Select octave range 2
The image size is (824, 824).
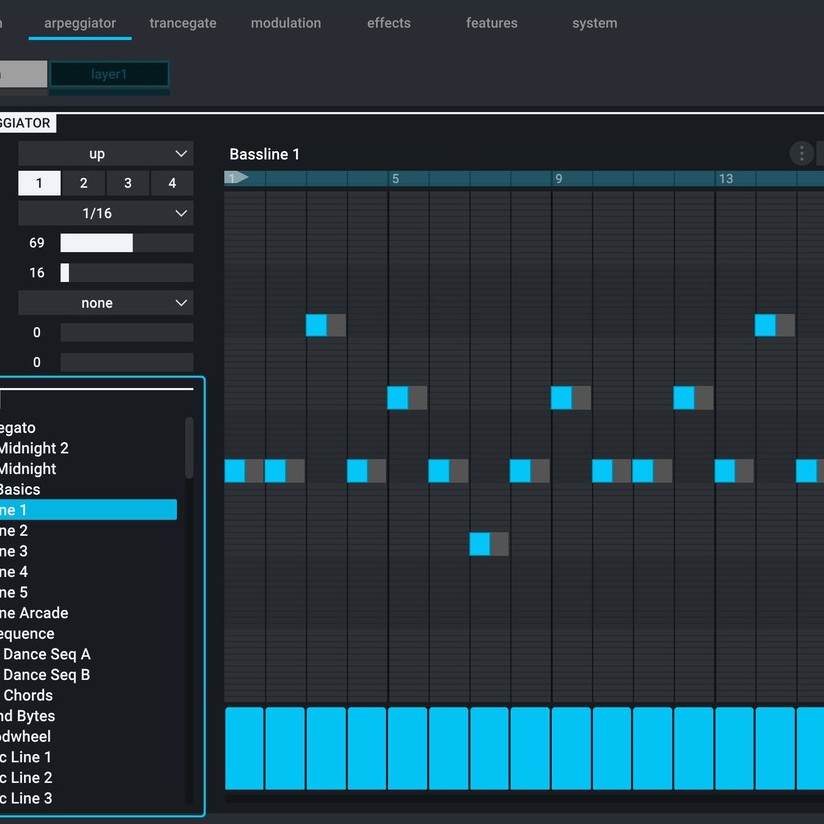(84, 183)
